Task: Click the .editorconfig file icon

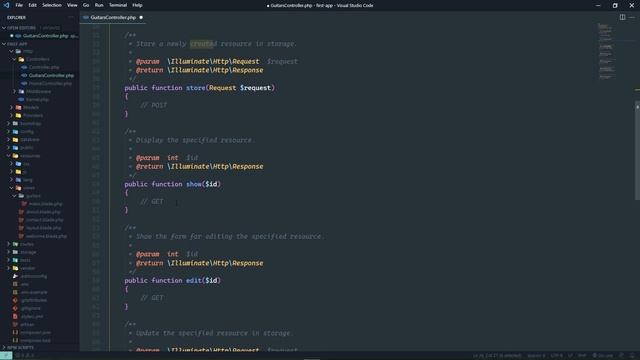Action: pos(16,276)
